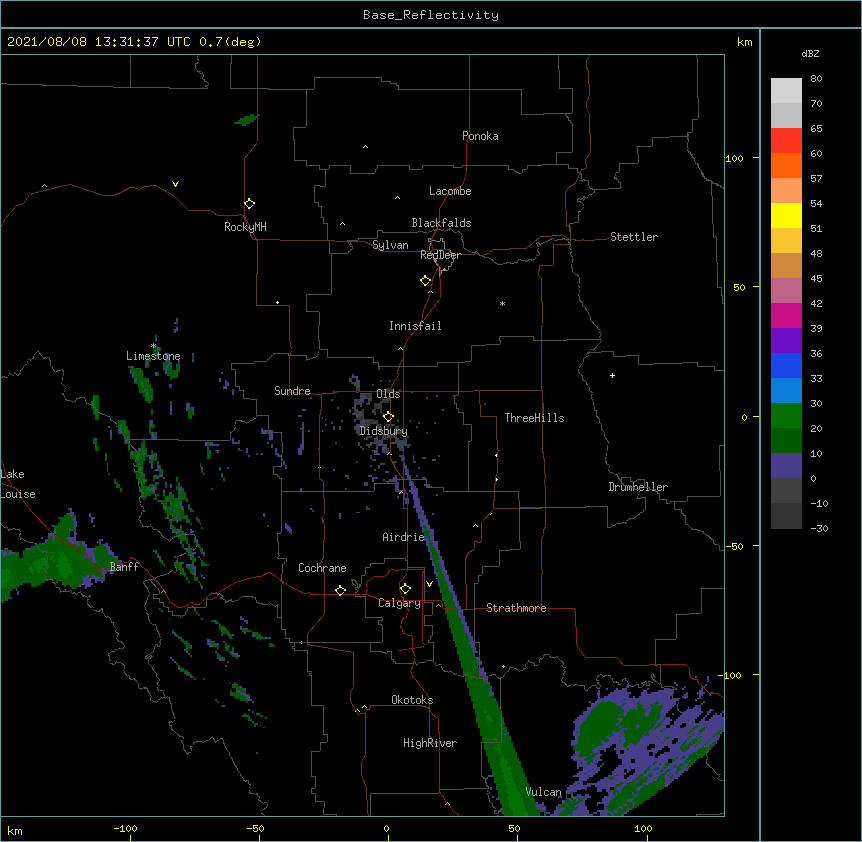Click the red 65 dBZ legend swatch
The image size is (862, 842).
point(786,140)
